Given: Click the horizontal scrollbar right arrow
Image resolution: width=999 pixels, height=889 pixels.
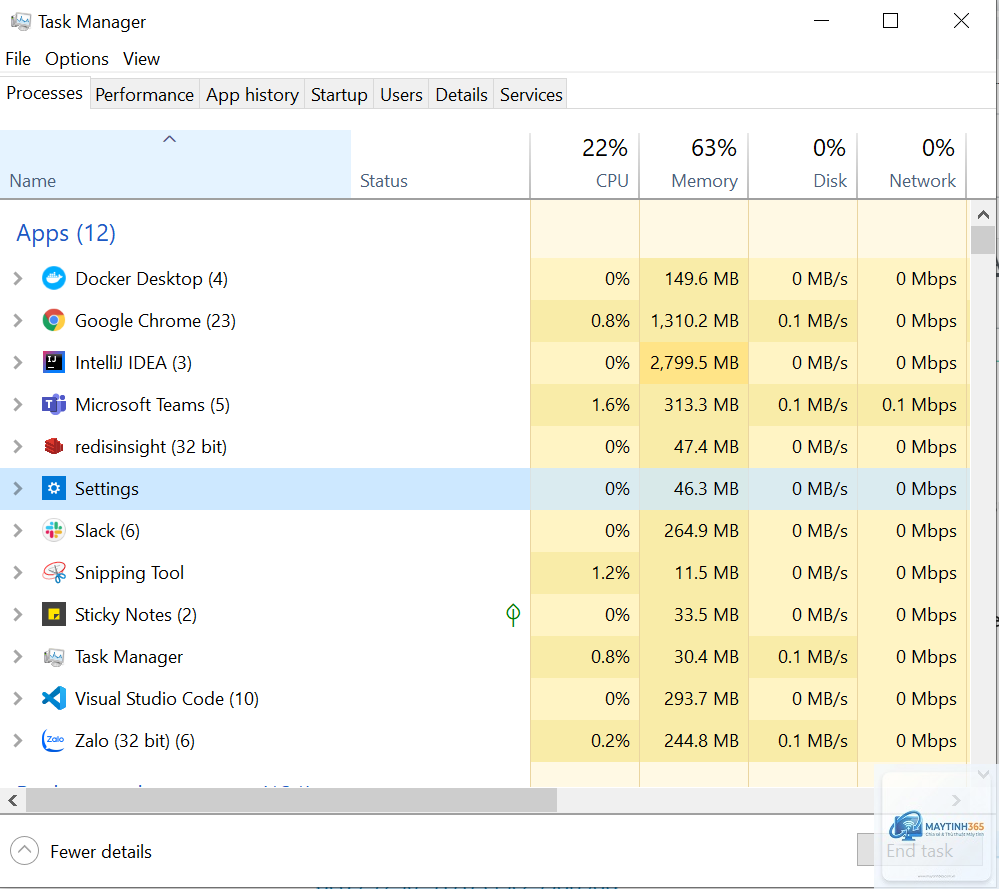Looking at the screenshot, I should tap(956, 800).
